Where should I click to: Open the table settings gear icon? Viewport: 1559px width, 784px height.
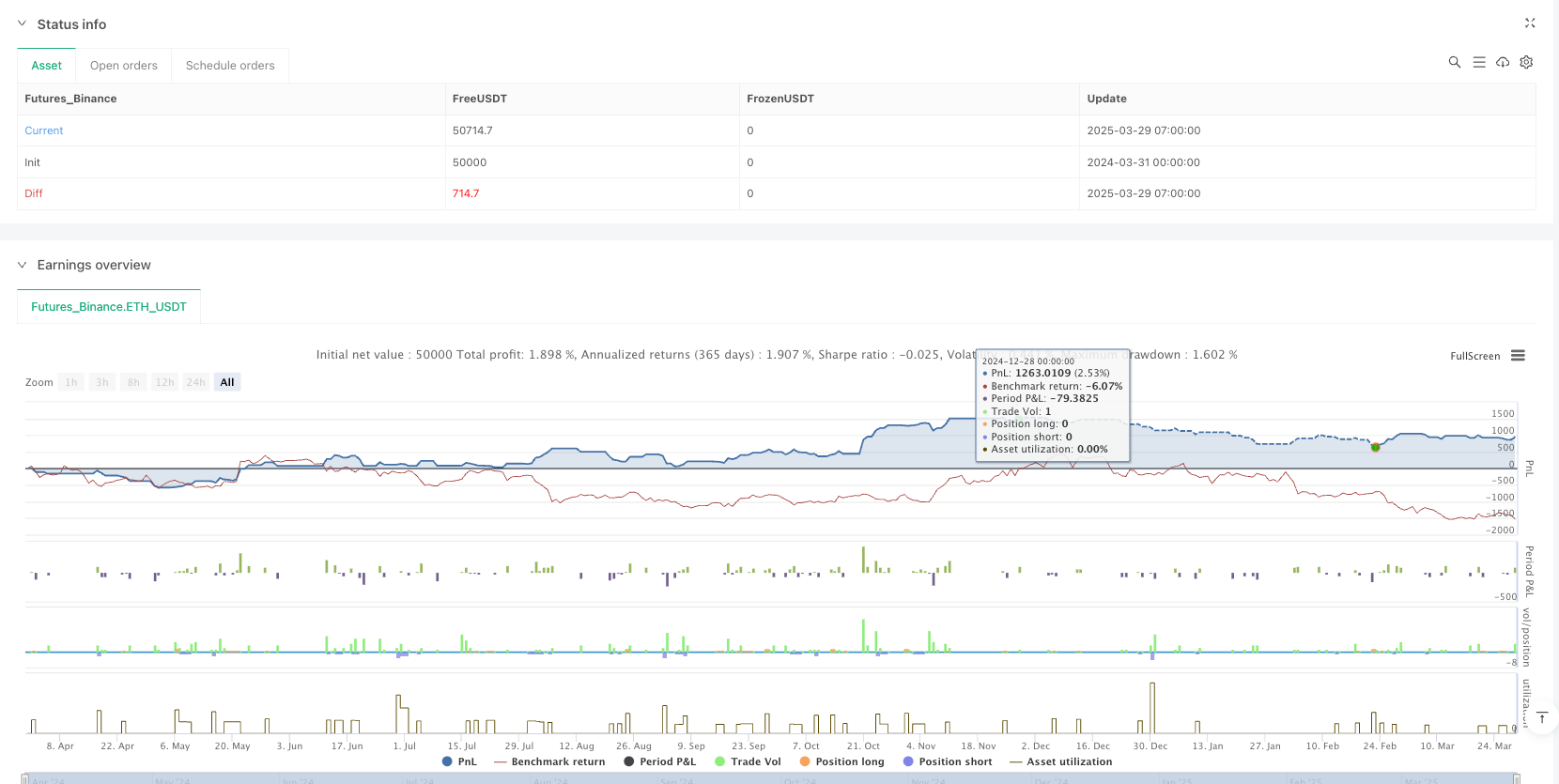[1526, 62]
